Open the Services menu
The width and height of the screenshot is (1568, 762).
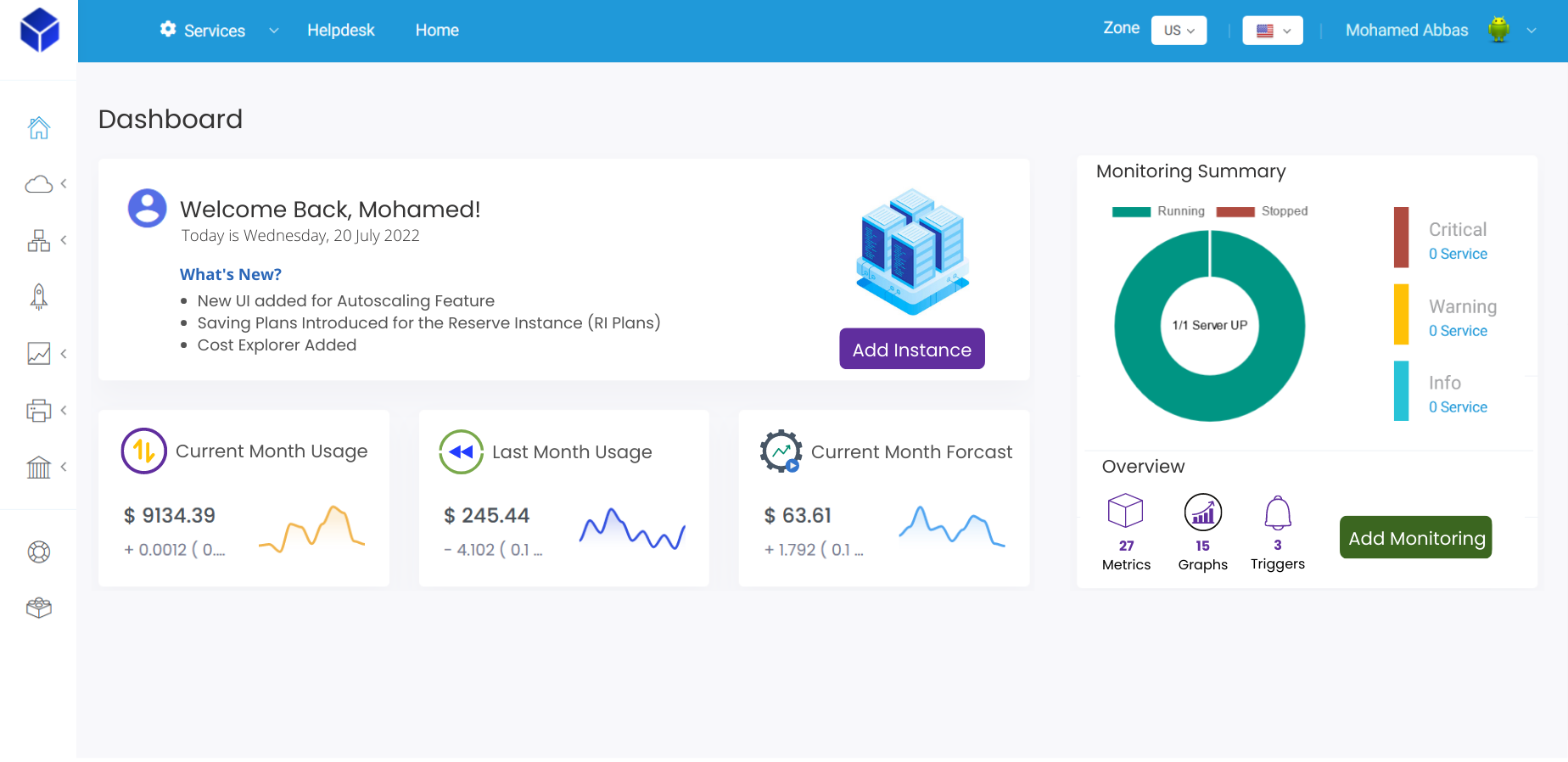coord(215,31)
